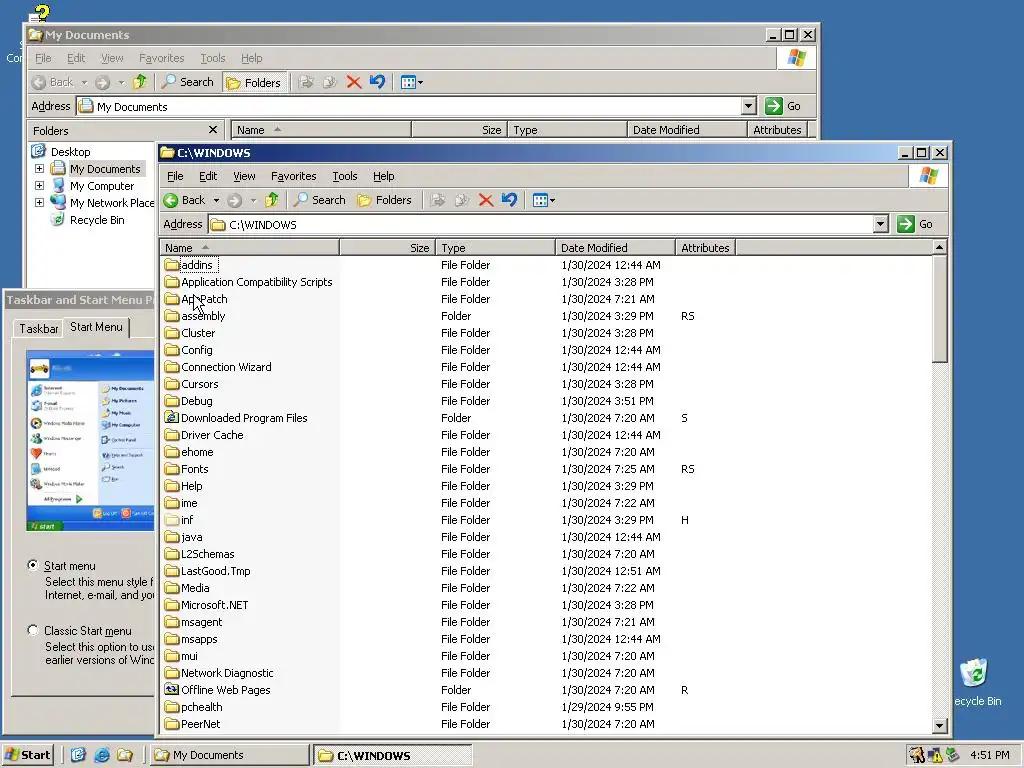Switch to My Documents taskbar button
Viewport: 1024px width, 768px height.
(230, 755)
